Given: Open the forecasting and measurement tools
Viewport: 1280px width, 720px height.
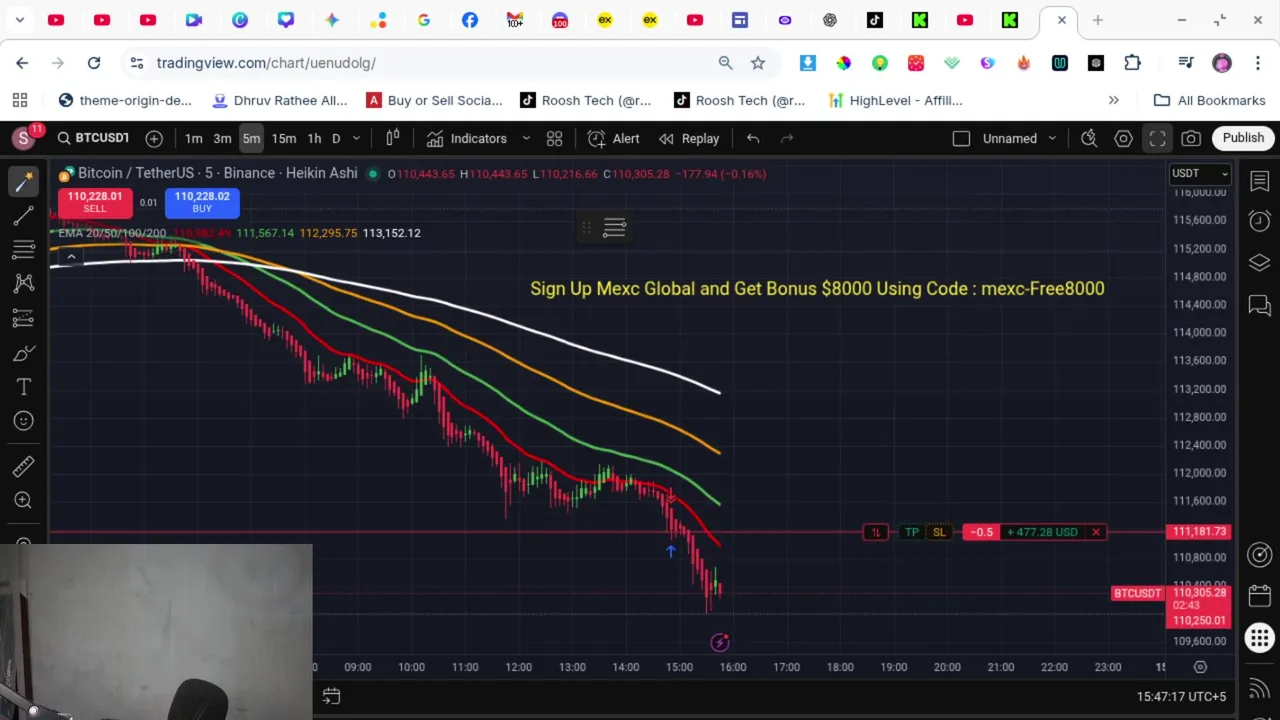Looking at the screenshot, I should pyautogui.click(x=24, y=318).
